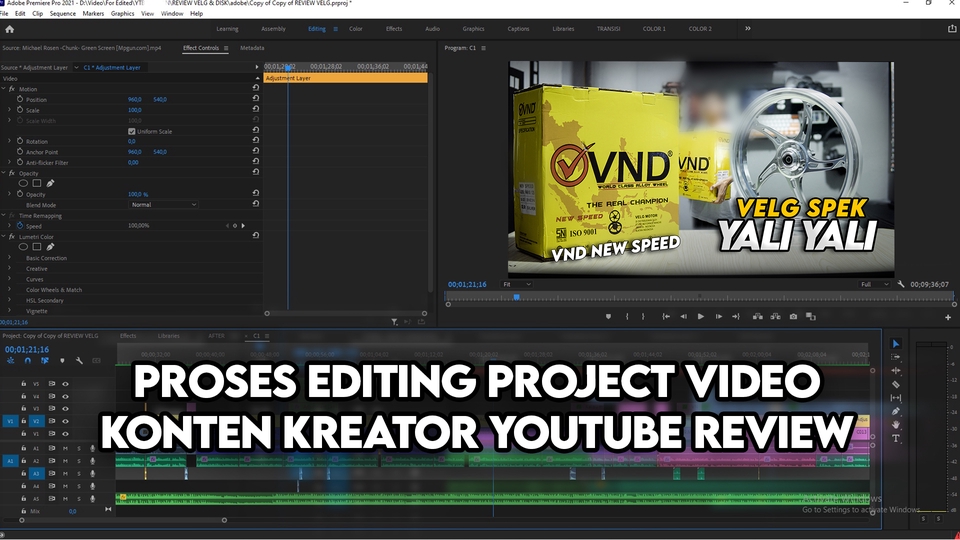Open Program monitor button editor plus
This screenshot has height=540, width=960.
948,317
